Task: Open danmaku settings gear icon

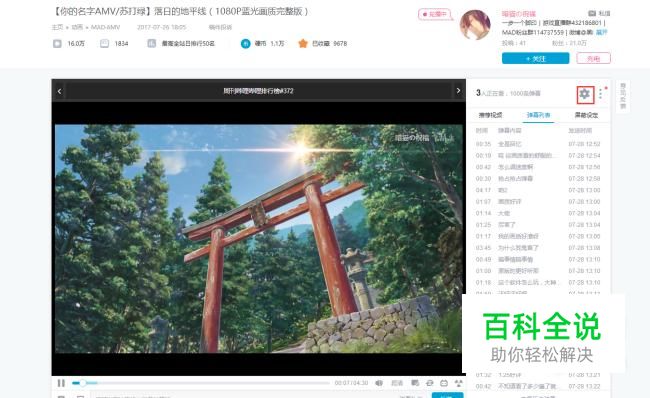Action: click(585, 94)
